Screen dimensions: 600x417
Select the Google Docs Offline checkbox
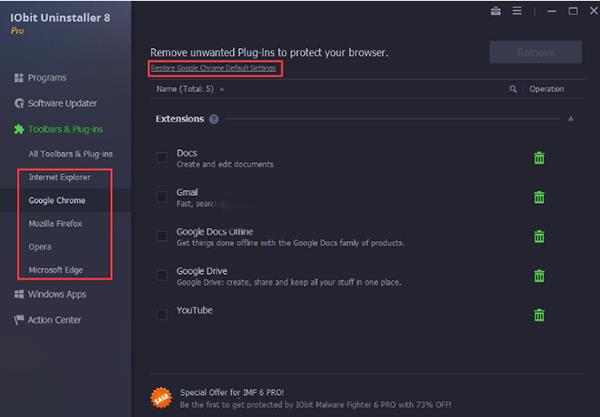[x=162, y=236]
